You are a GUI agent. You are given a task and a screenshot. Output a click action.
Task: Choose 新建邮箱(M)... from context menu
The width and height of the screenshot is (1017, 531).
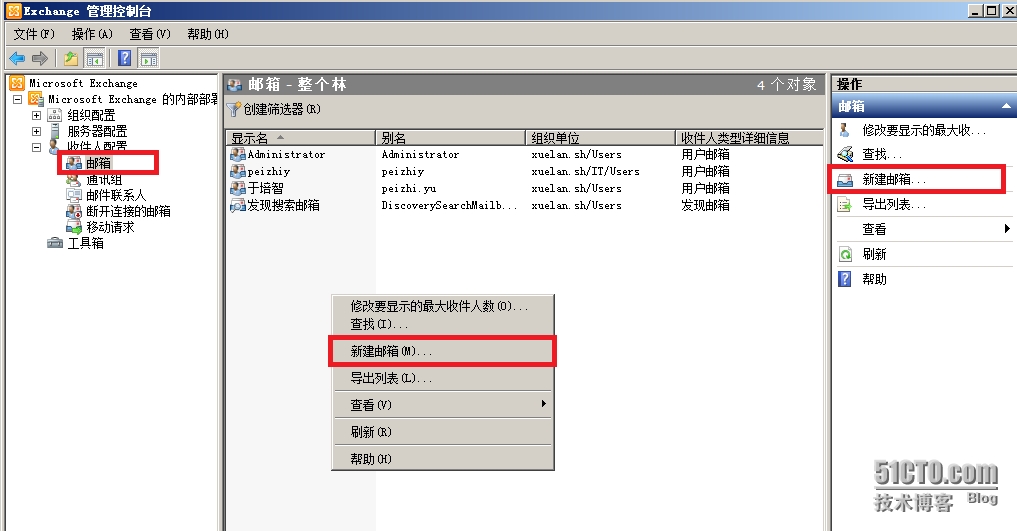(x=443, y=351)
